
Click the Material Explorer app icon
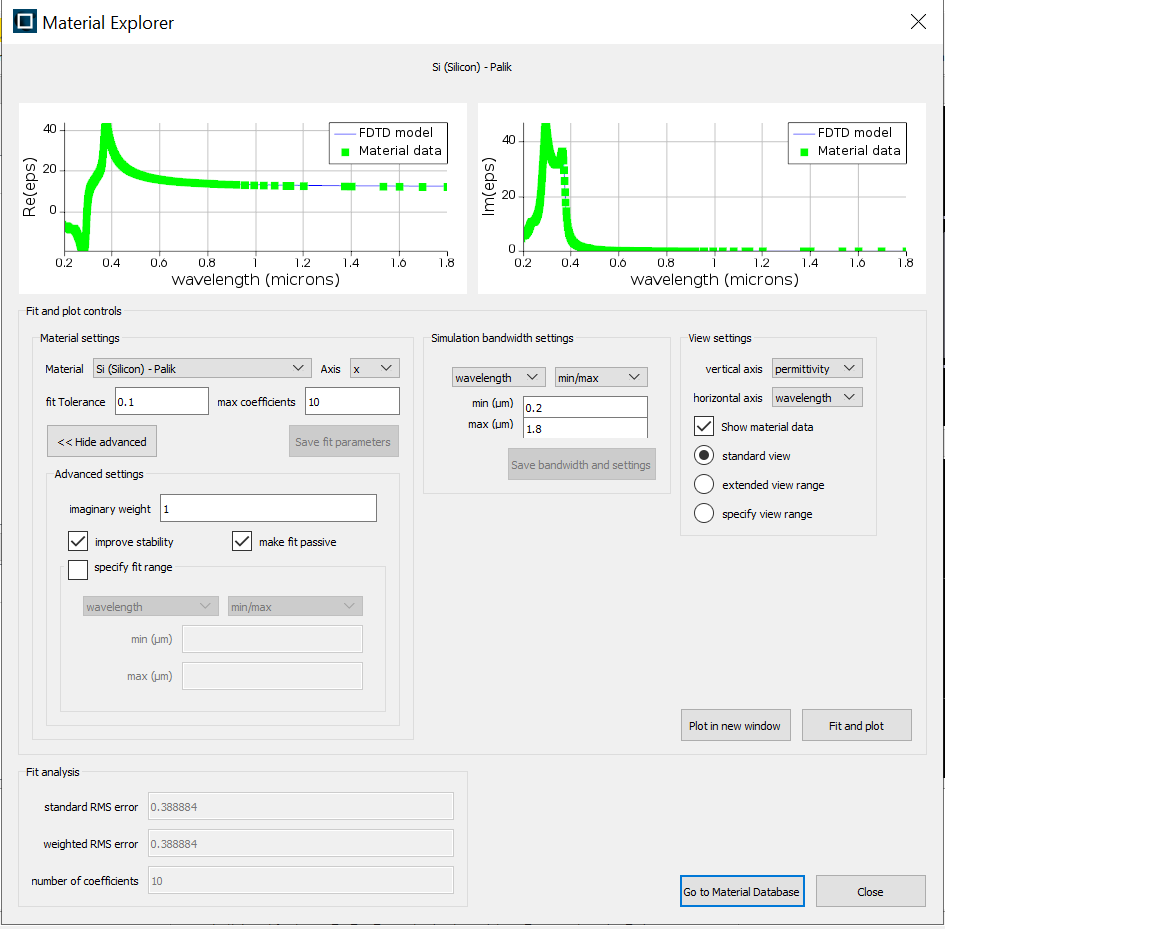pos(24,22)
